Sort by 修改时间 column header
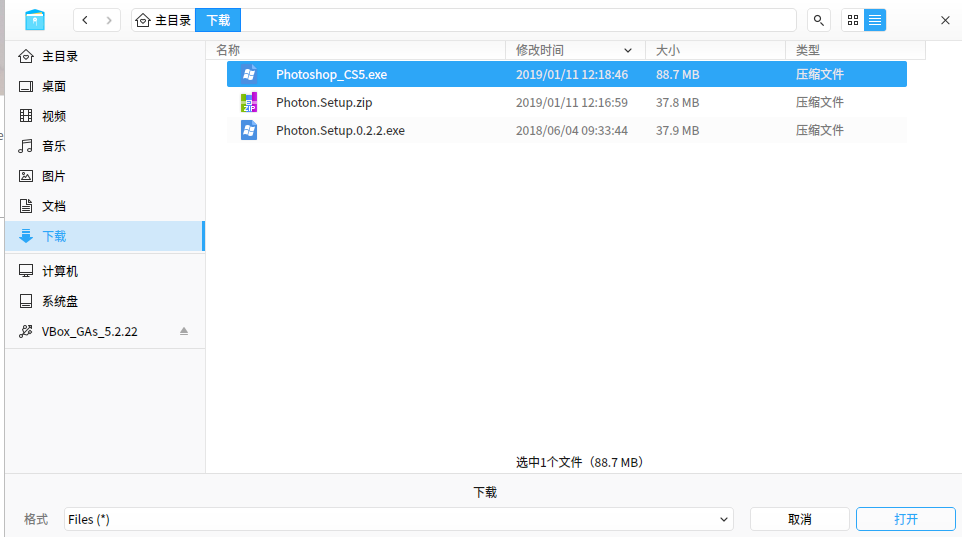The width and height of the screenshot is (962, 537). (x=575, y=50)
